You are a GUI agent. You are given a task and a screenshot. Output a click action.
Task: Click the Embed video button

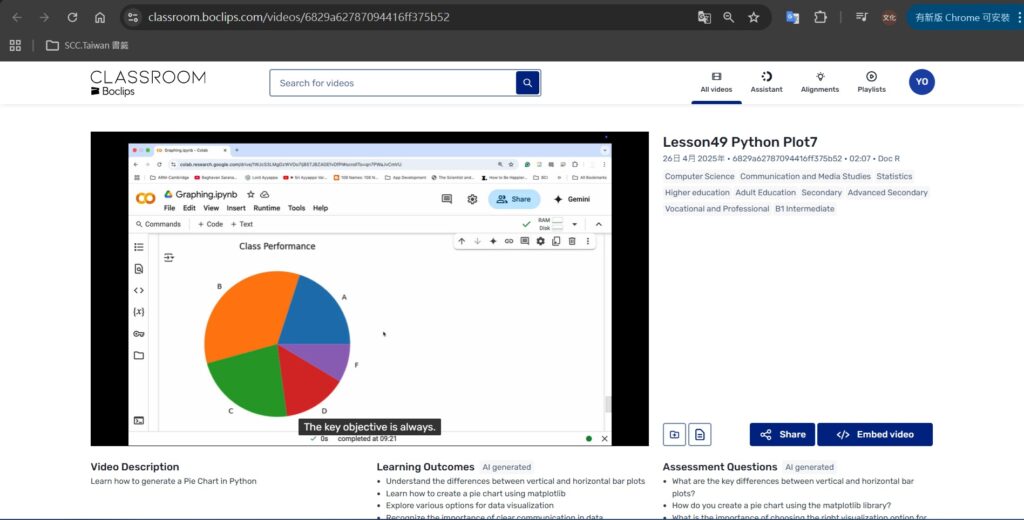(x=875, y=434)
